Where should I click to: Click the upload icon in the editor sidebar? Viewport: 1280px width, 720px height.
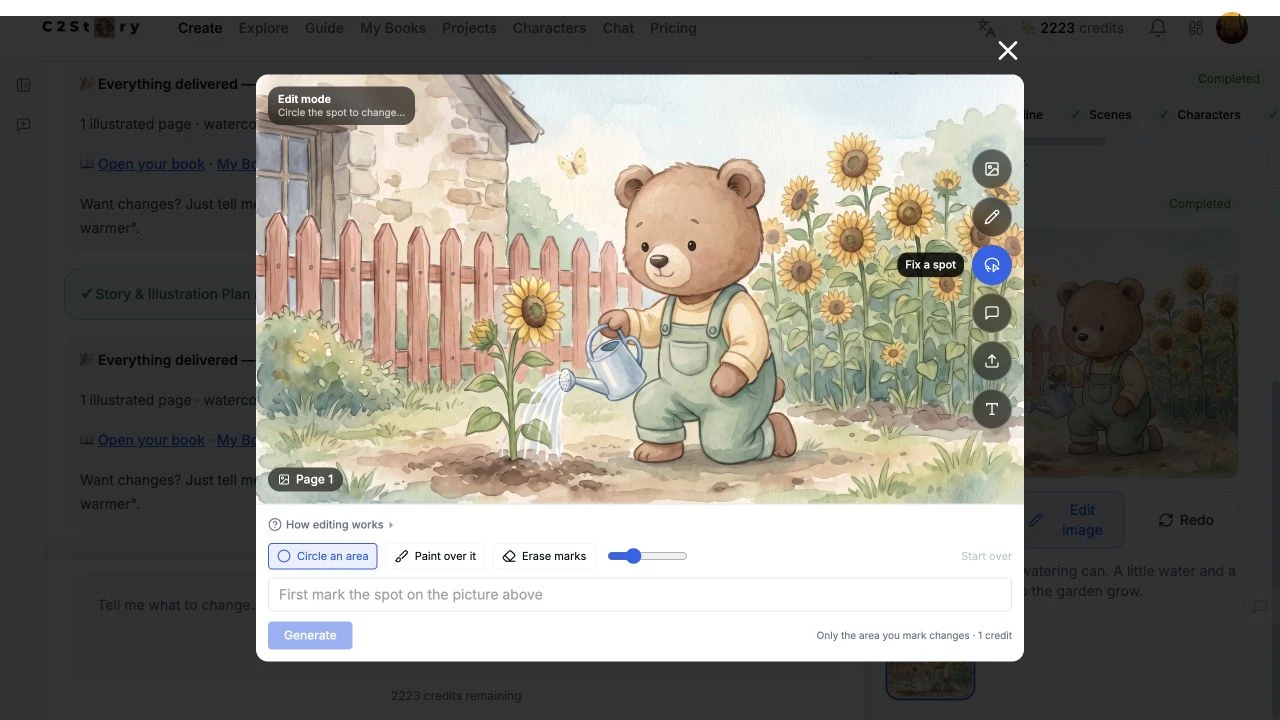992,361
